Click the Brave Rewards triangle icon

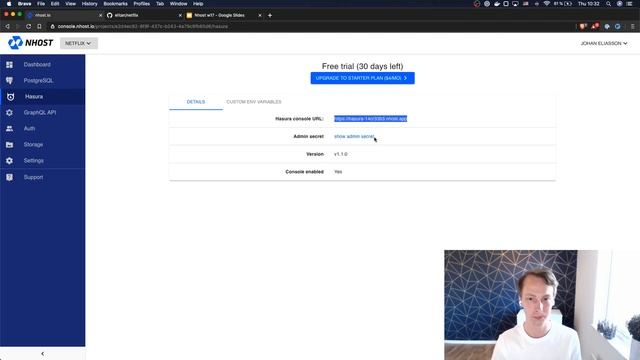click(595, 27)
